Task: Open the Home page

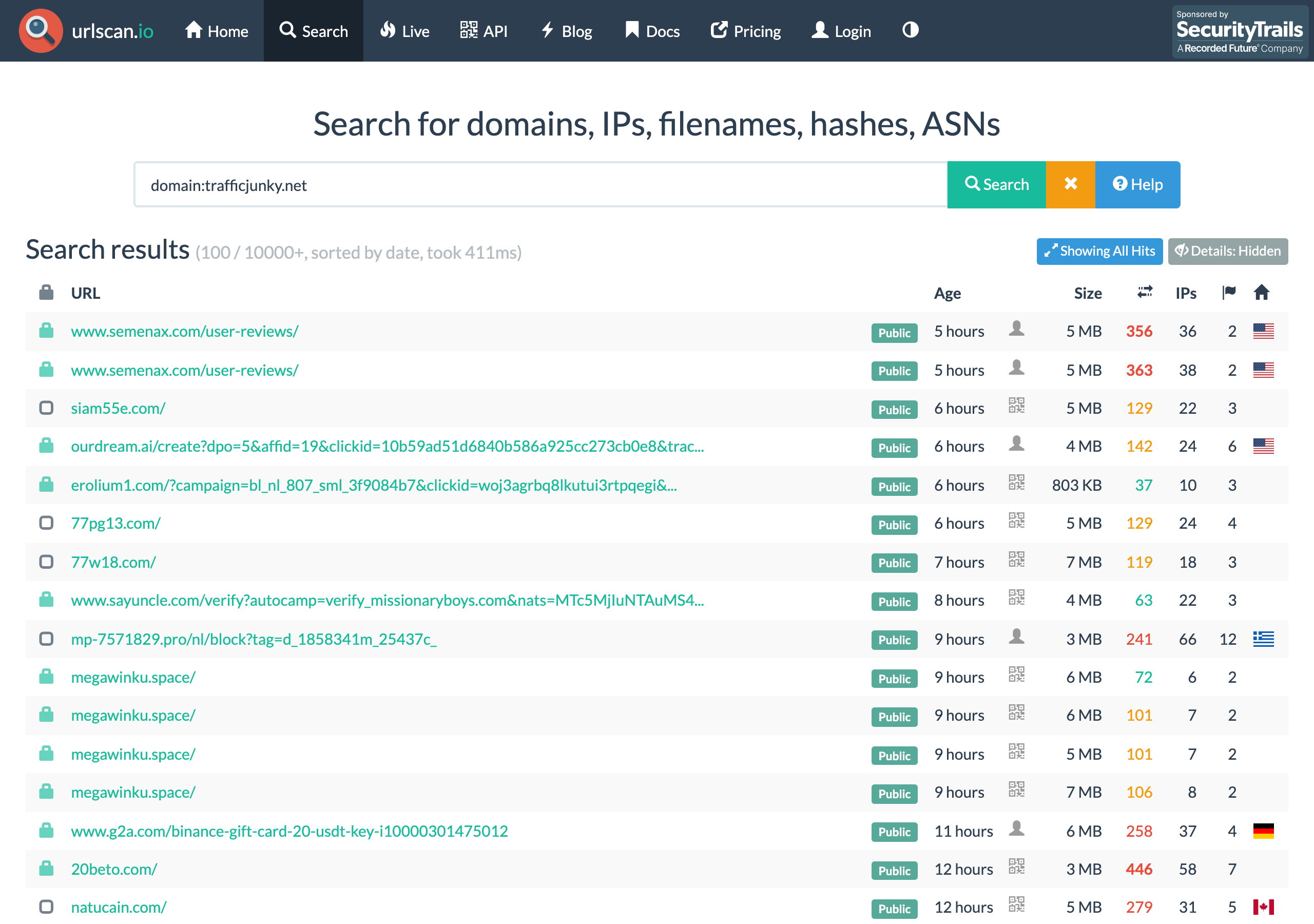Action: (x=216, y=31)
